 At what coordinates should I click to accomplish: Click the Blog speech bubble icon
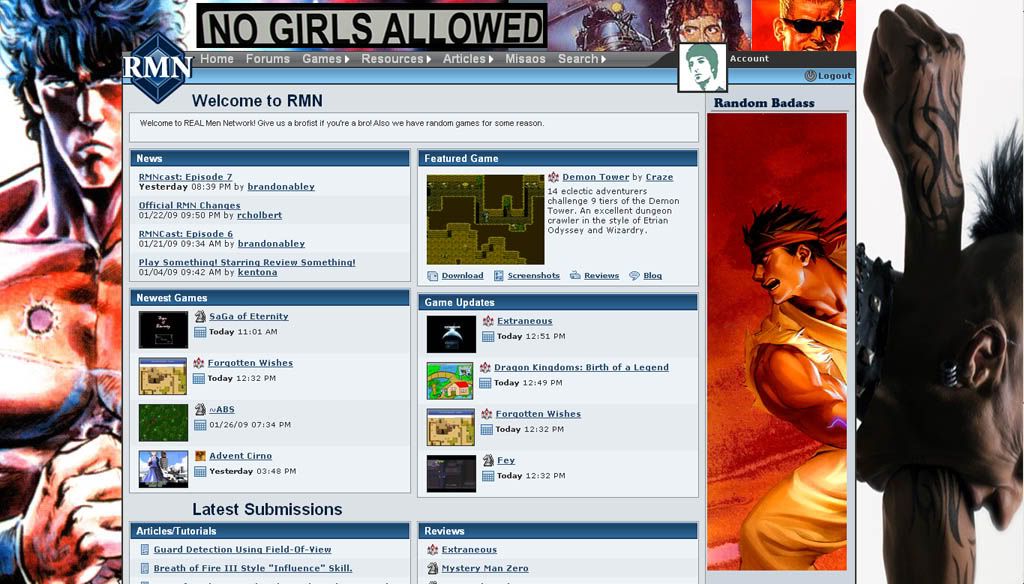634,276
